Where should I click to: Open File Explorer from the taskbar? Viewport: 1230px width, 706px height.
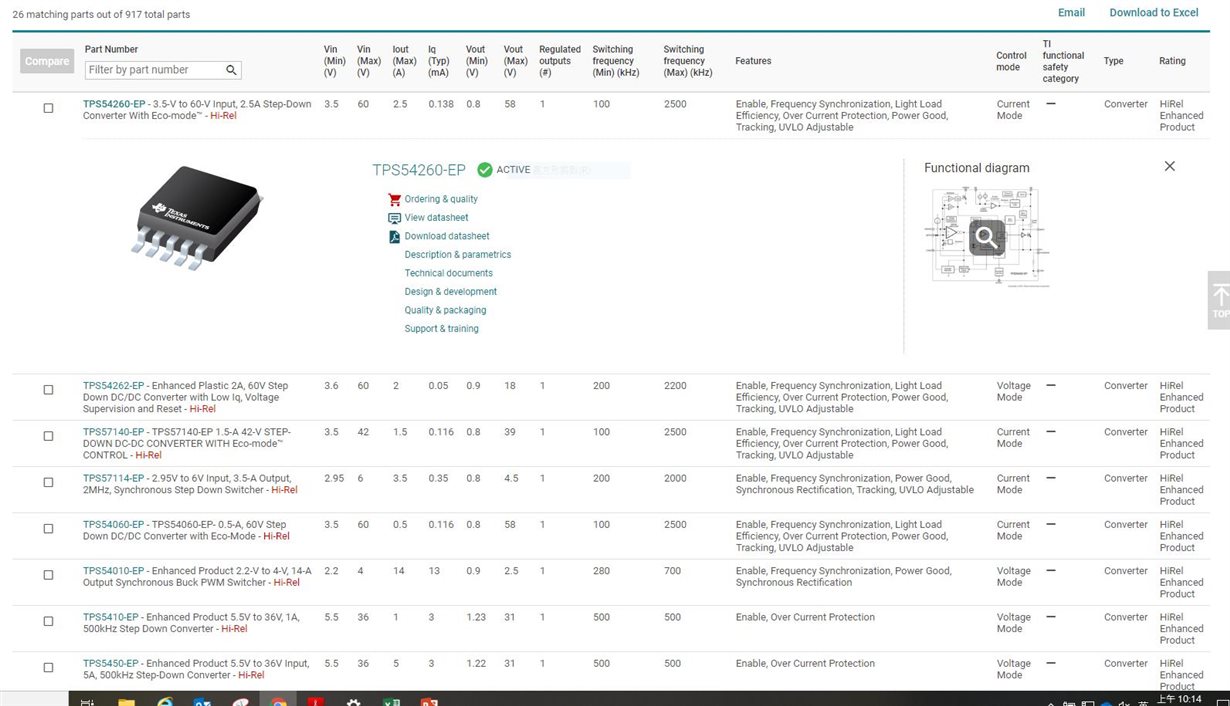point(127,702)
